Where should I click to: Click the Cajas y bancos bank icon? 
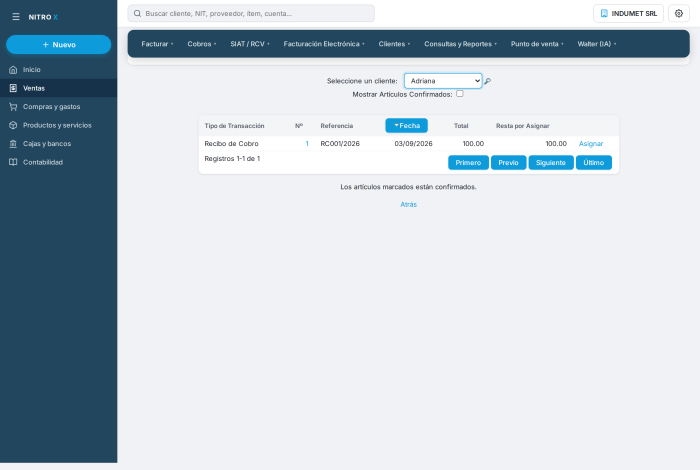13,144
